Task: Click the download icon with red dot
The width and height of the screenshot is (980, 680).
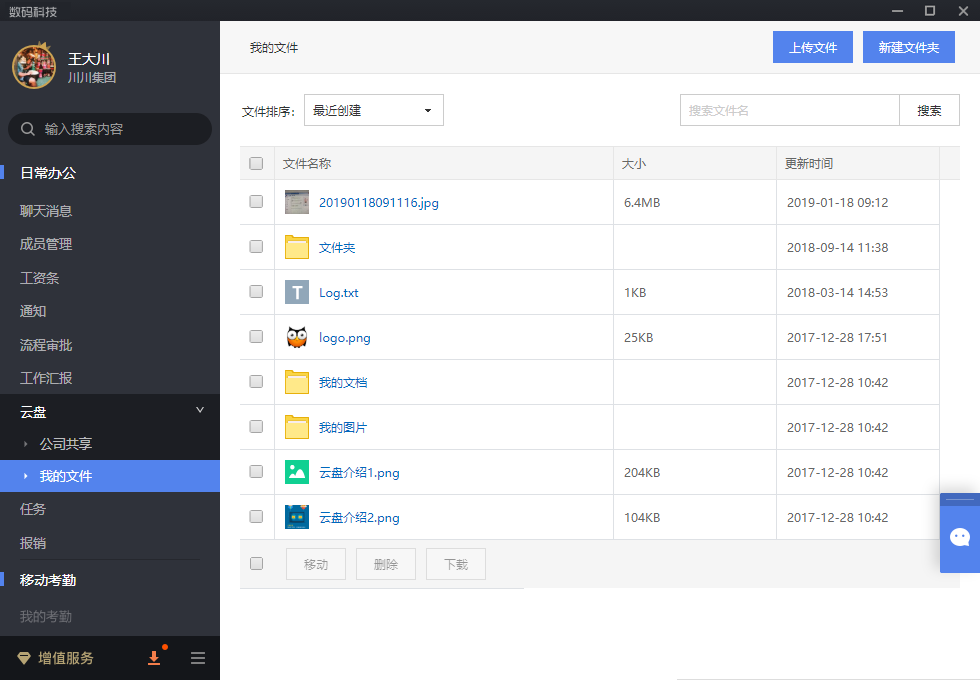Action: (154, 658)
